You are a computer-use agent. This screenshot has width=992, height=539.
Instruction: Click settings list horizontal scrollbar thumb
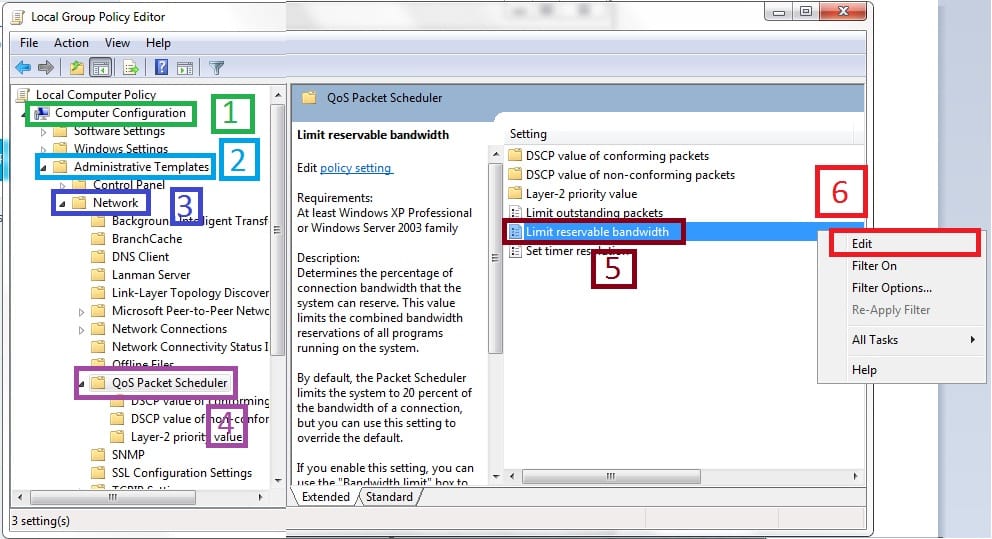(611, 476)
